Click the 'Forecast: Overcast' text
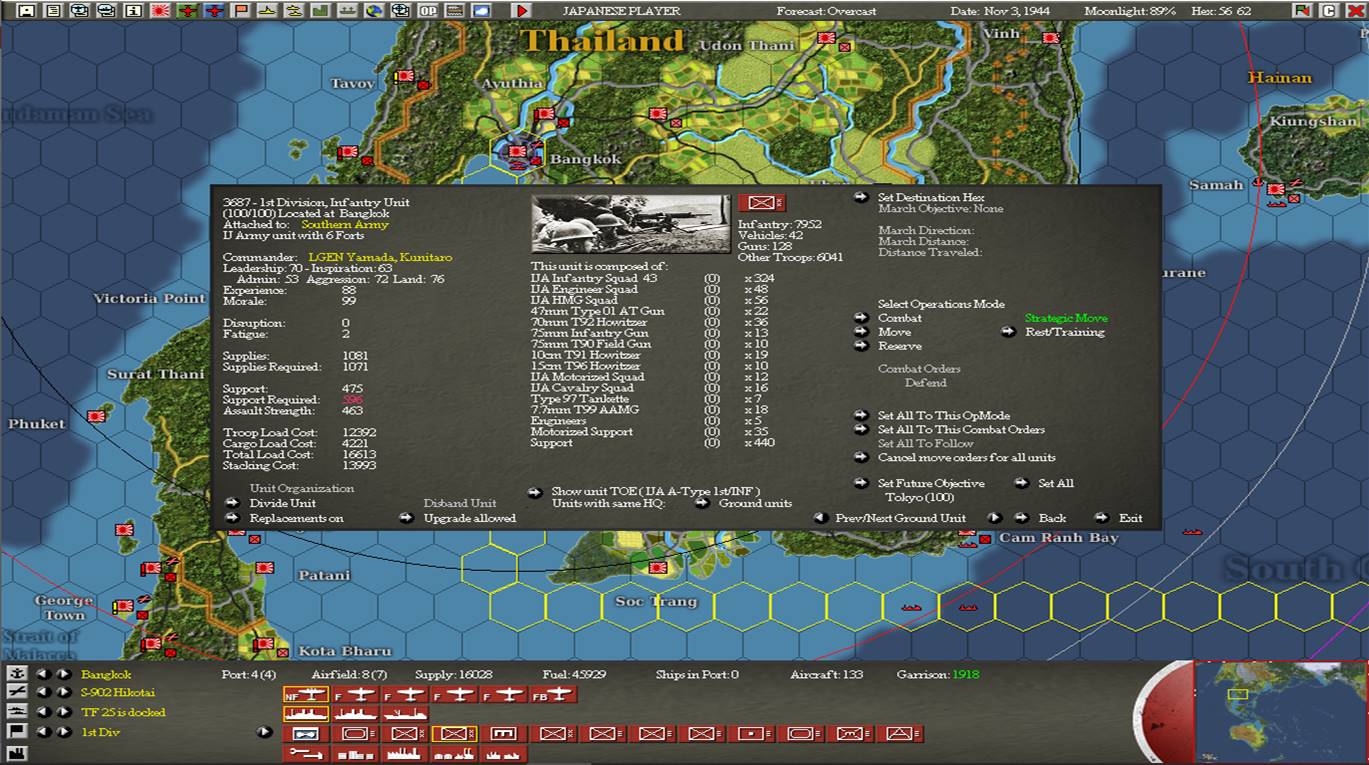Screen dimensions: 1369x765 tap(826, 11)
